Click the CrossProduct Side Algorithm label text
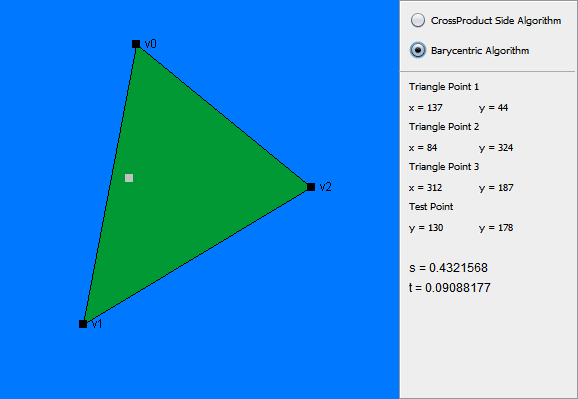The width and height of the screenshot is (578, 399). (x=496, y=21)
